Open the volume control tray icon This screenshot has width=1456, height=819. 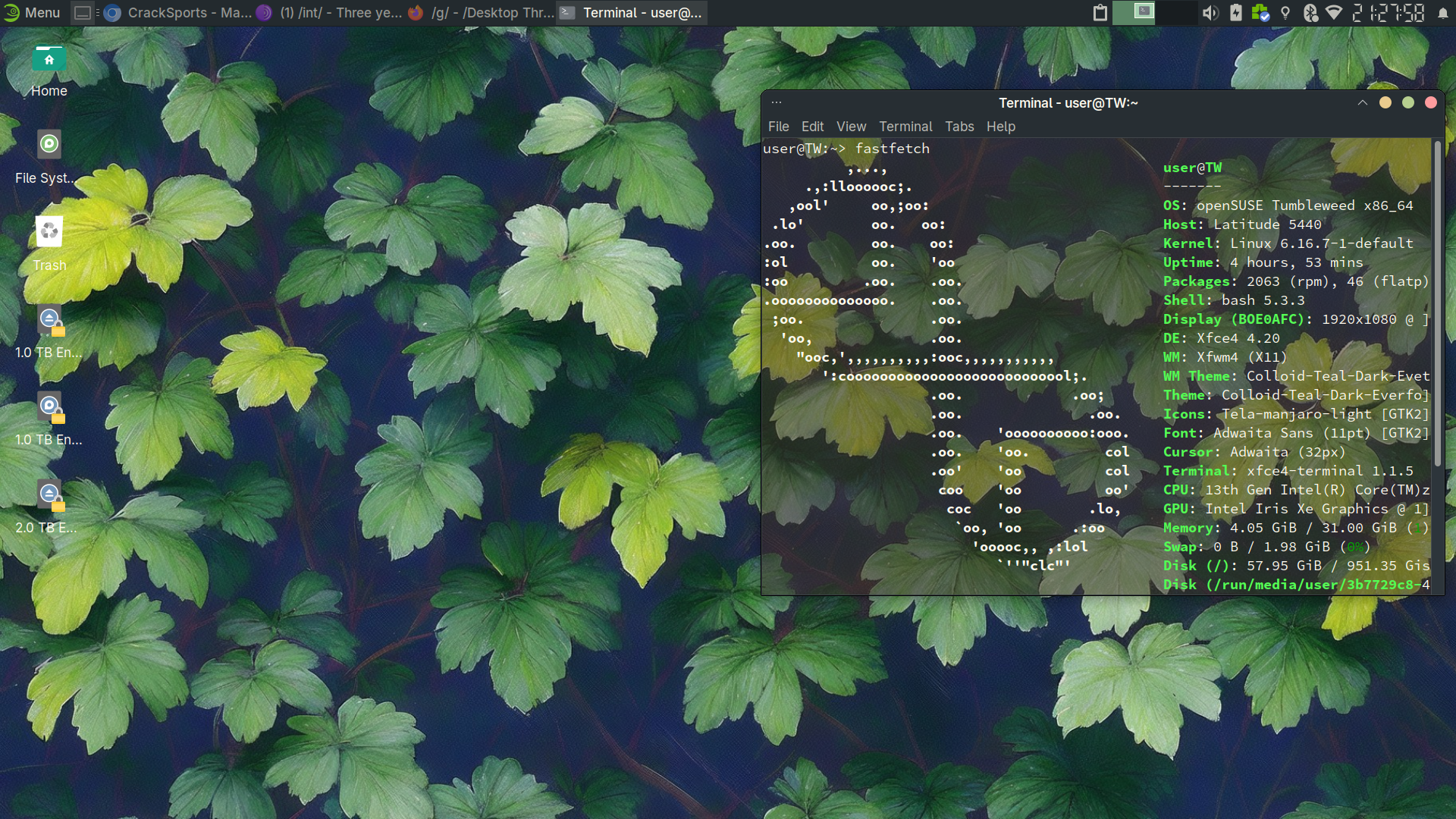point(1210,13)
